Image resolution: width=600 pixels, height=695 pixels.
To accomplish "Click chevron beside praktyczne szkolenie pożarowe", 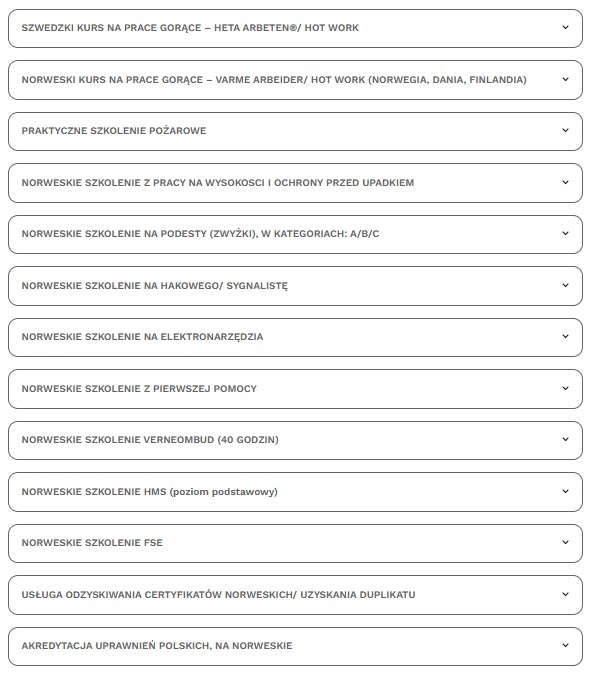I will [x=565, y=130].
